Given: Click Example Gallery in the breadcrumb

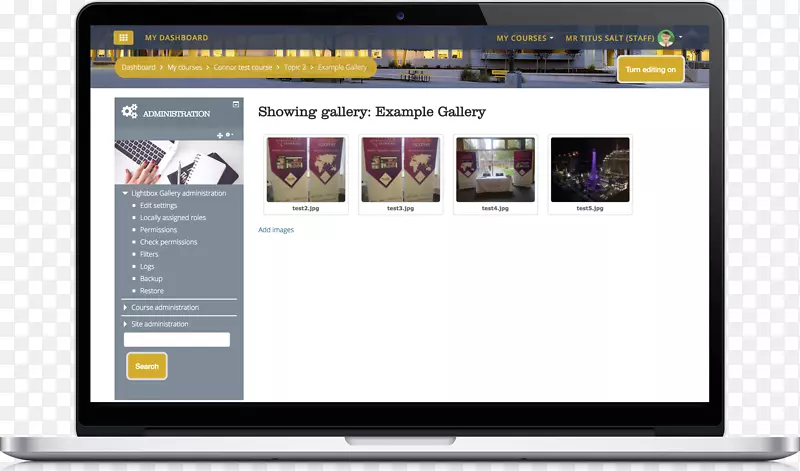Looking at the screenshot, I should point(342,67).
